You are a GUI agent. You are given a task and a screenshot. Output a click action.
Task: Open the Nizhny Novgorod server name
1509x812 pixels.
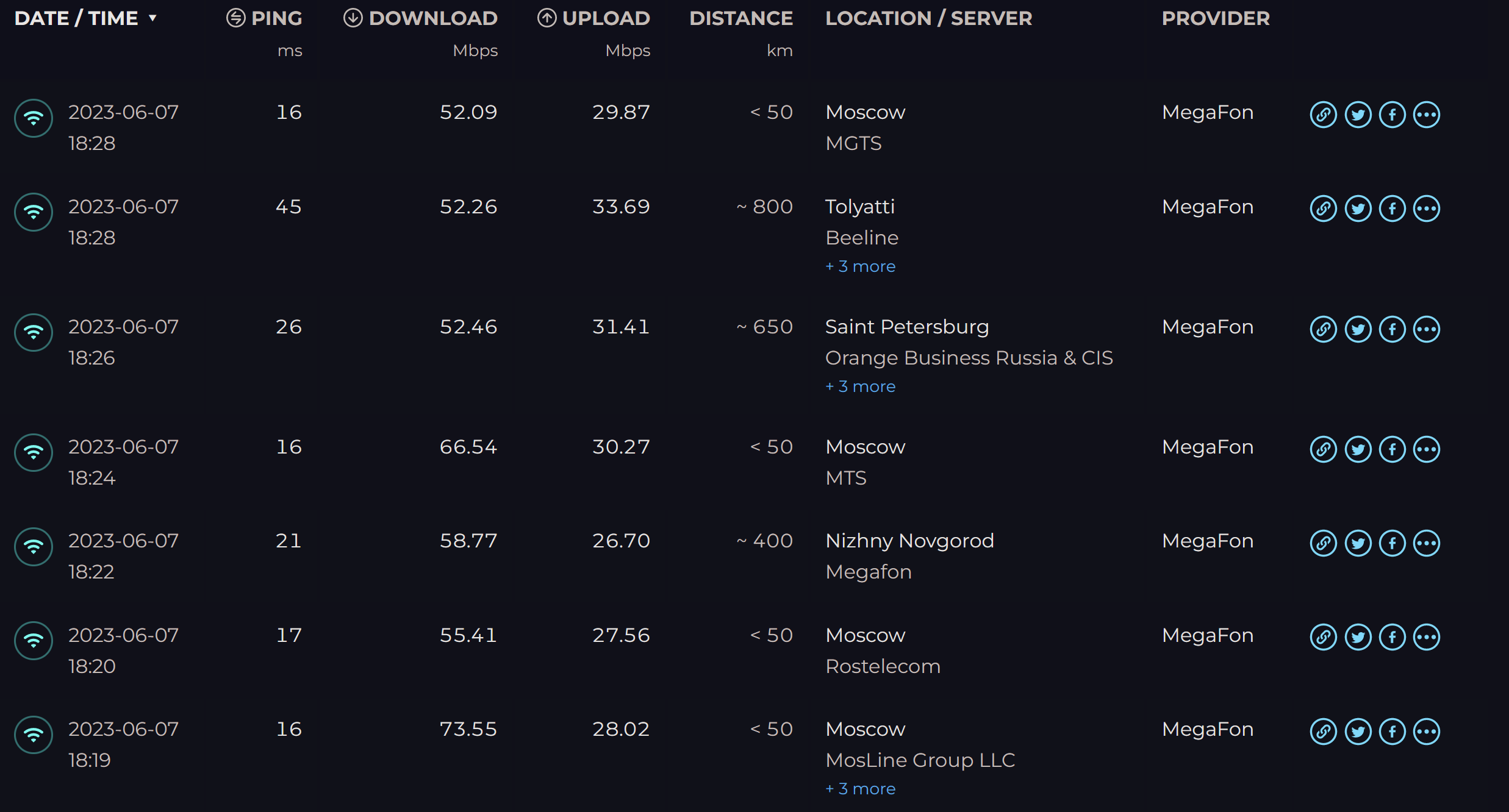click(x=909, y=541)
